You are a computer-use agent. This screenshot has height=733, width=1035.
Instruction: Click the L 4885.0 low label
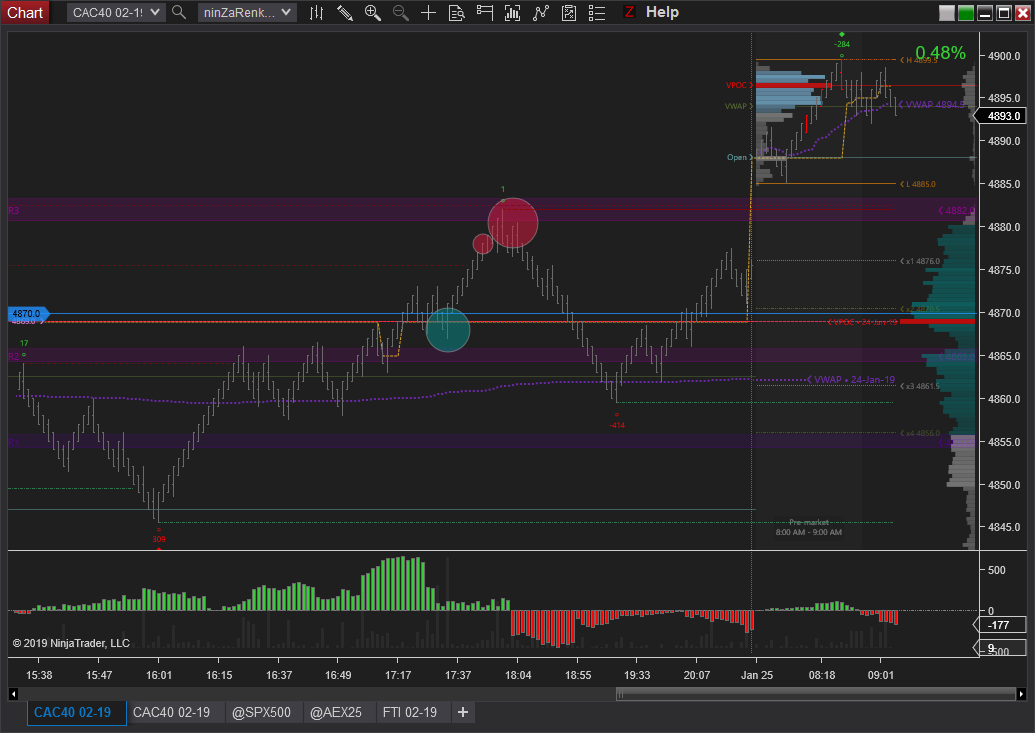pyautogui.click(x=920, y=184)
